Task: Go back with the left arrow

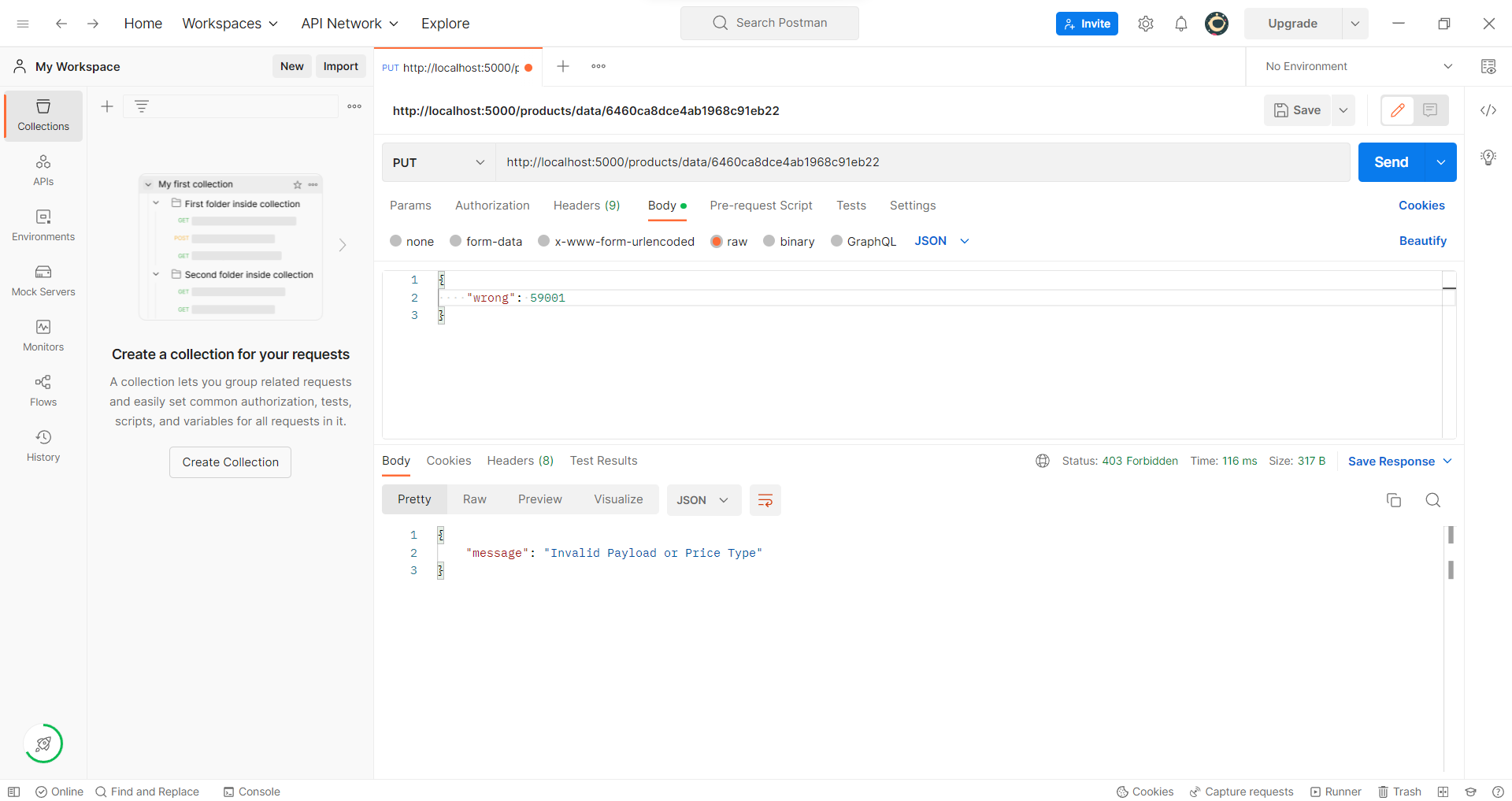Action: point(61,24)
